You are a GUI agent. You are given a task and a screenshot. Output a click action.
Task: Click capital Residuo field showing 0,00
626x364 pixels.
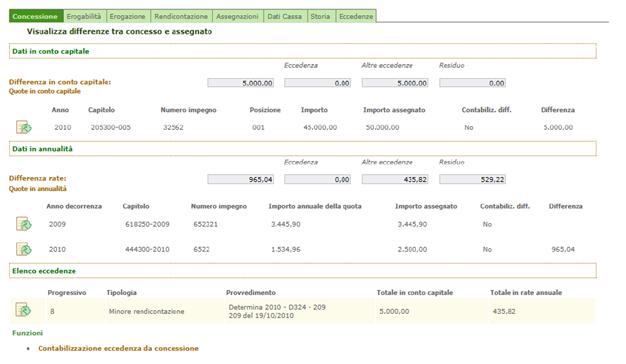click(x=472, y=83)
